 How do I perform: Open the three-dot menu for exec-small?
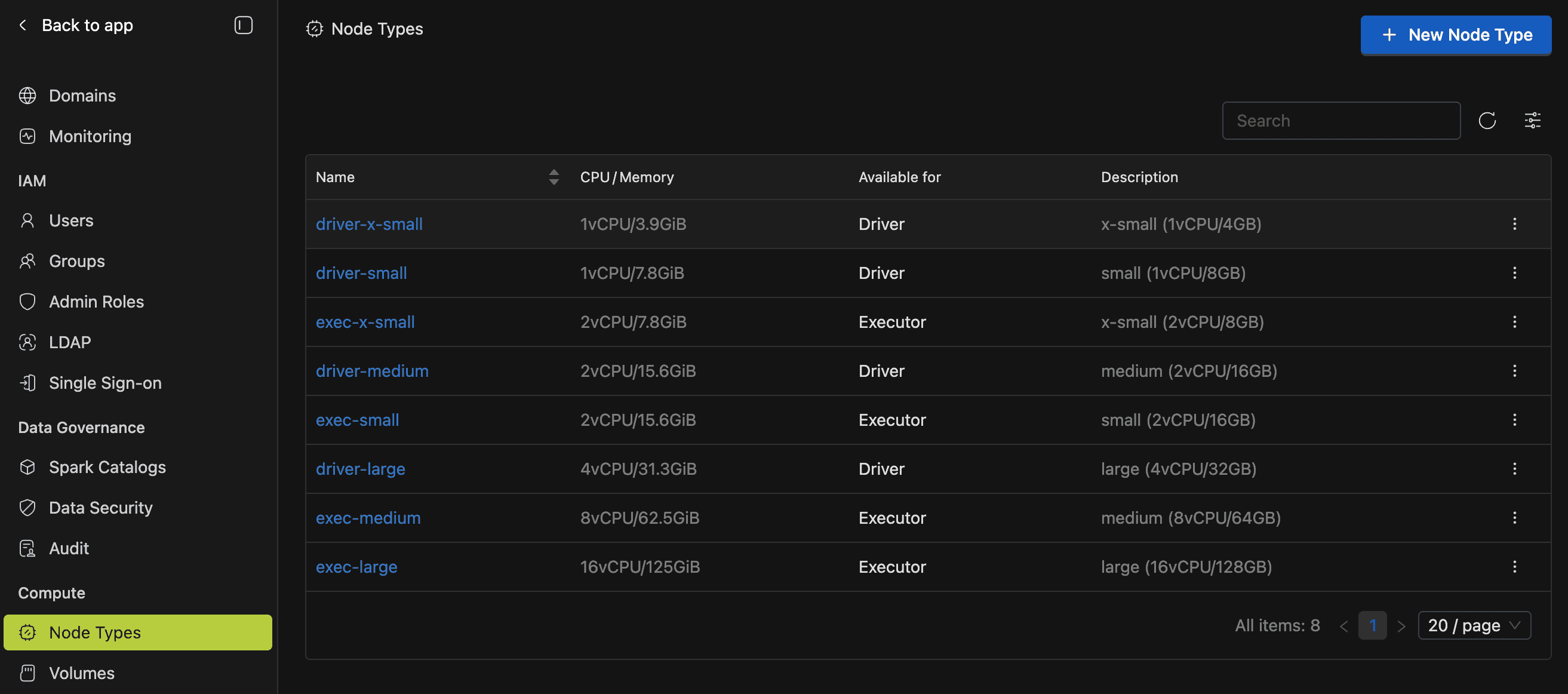pos(1514,420)
